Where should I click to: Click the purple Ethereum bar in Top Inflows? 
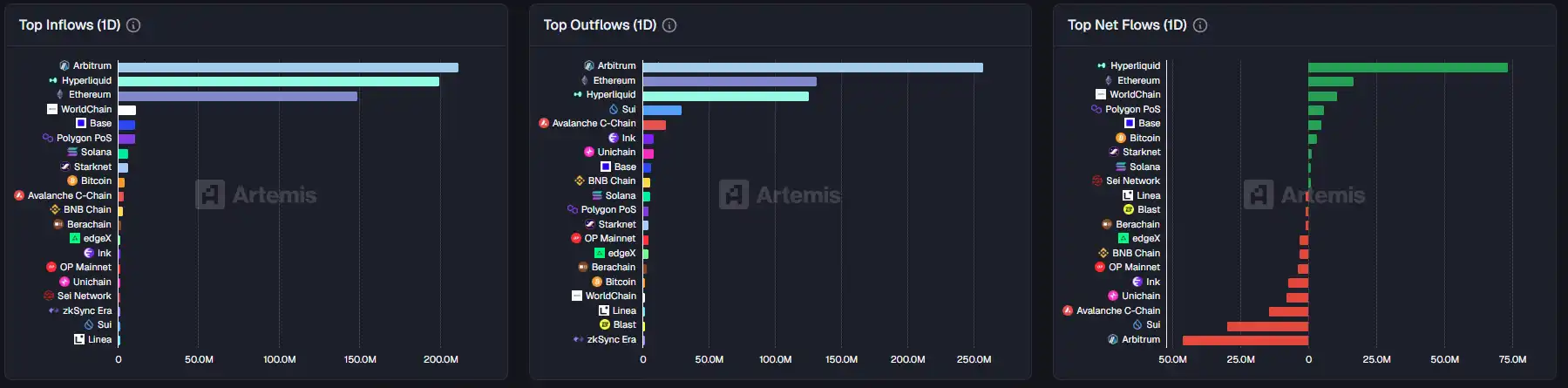(x=237, y=96)
